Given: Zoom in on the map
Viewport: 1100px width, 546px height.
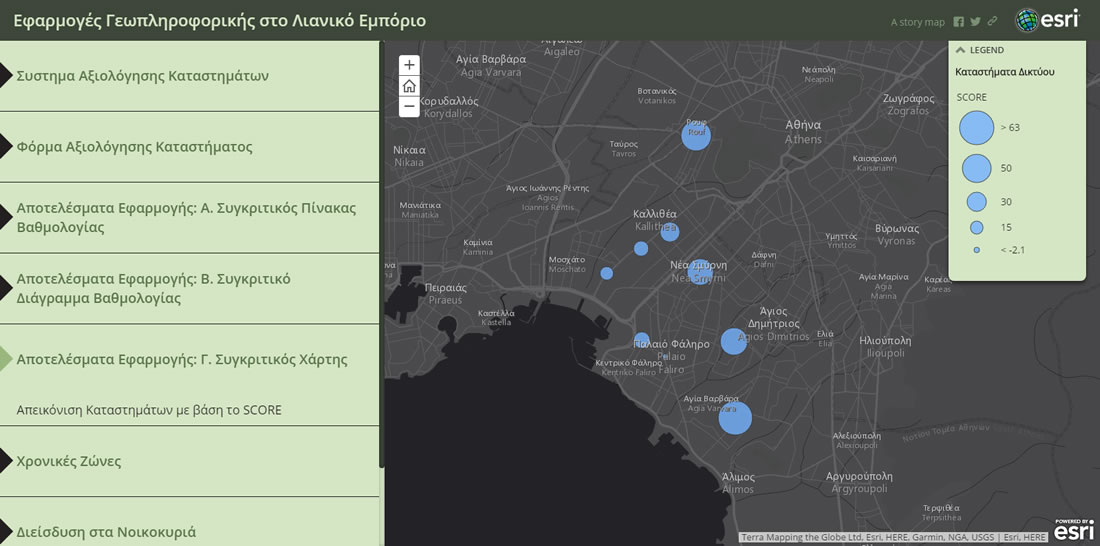Looking at the screenshot, I should click(x=409, y=65).
